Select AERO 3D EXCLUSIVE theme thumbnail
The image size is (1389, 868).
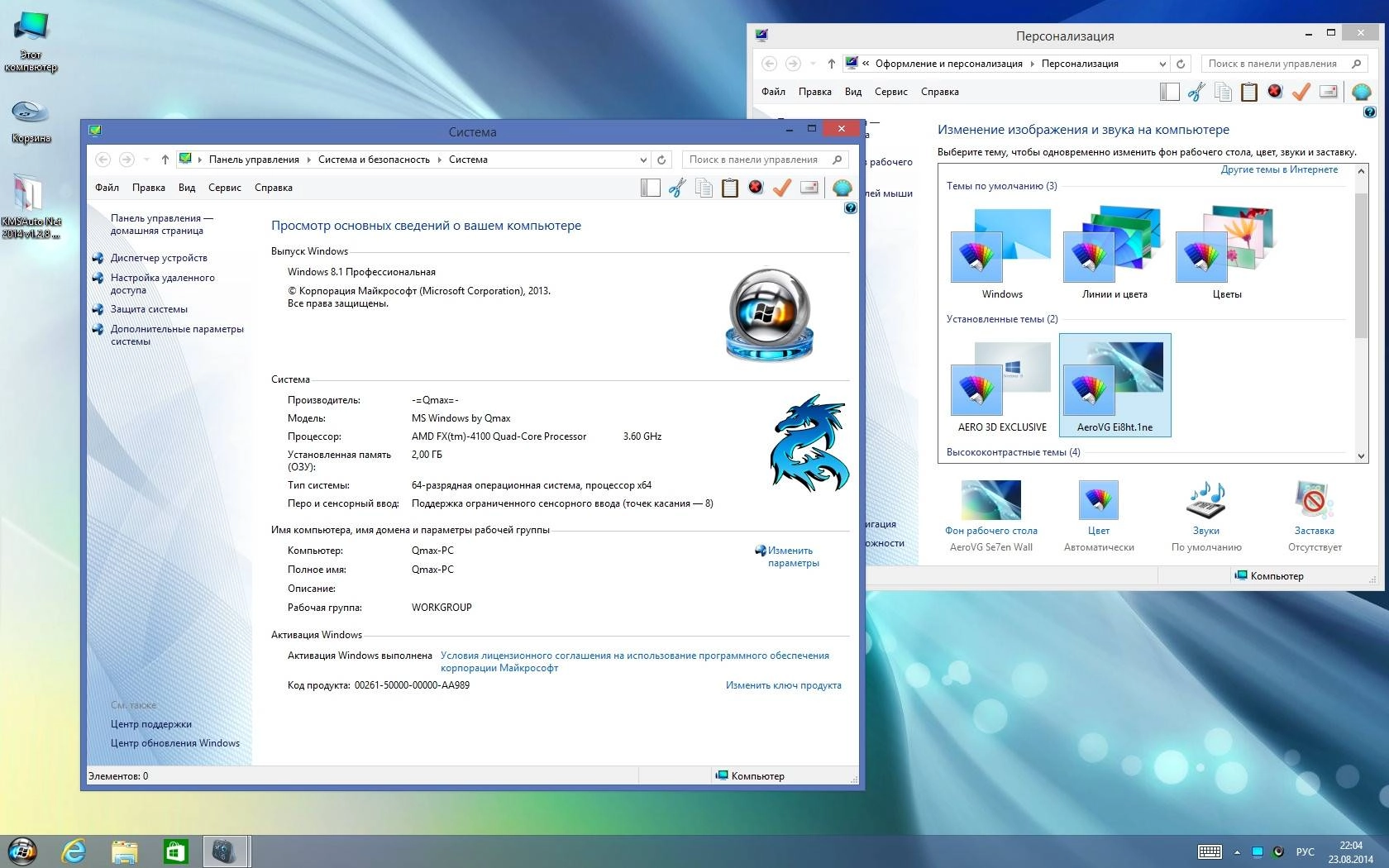point(1002,385)
